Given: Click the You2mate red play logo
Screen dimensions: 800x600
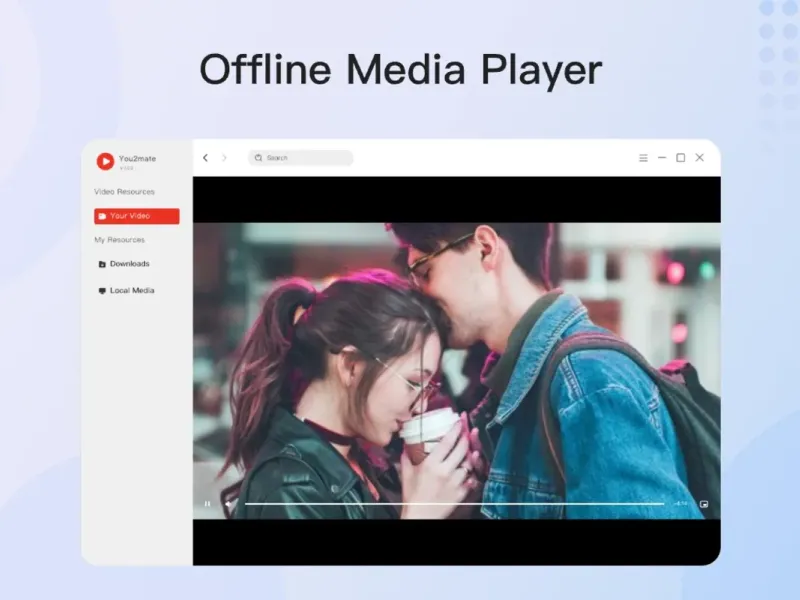Looking at the screenshot, I should (x=105, y=161).
